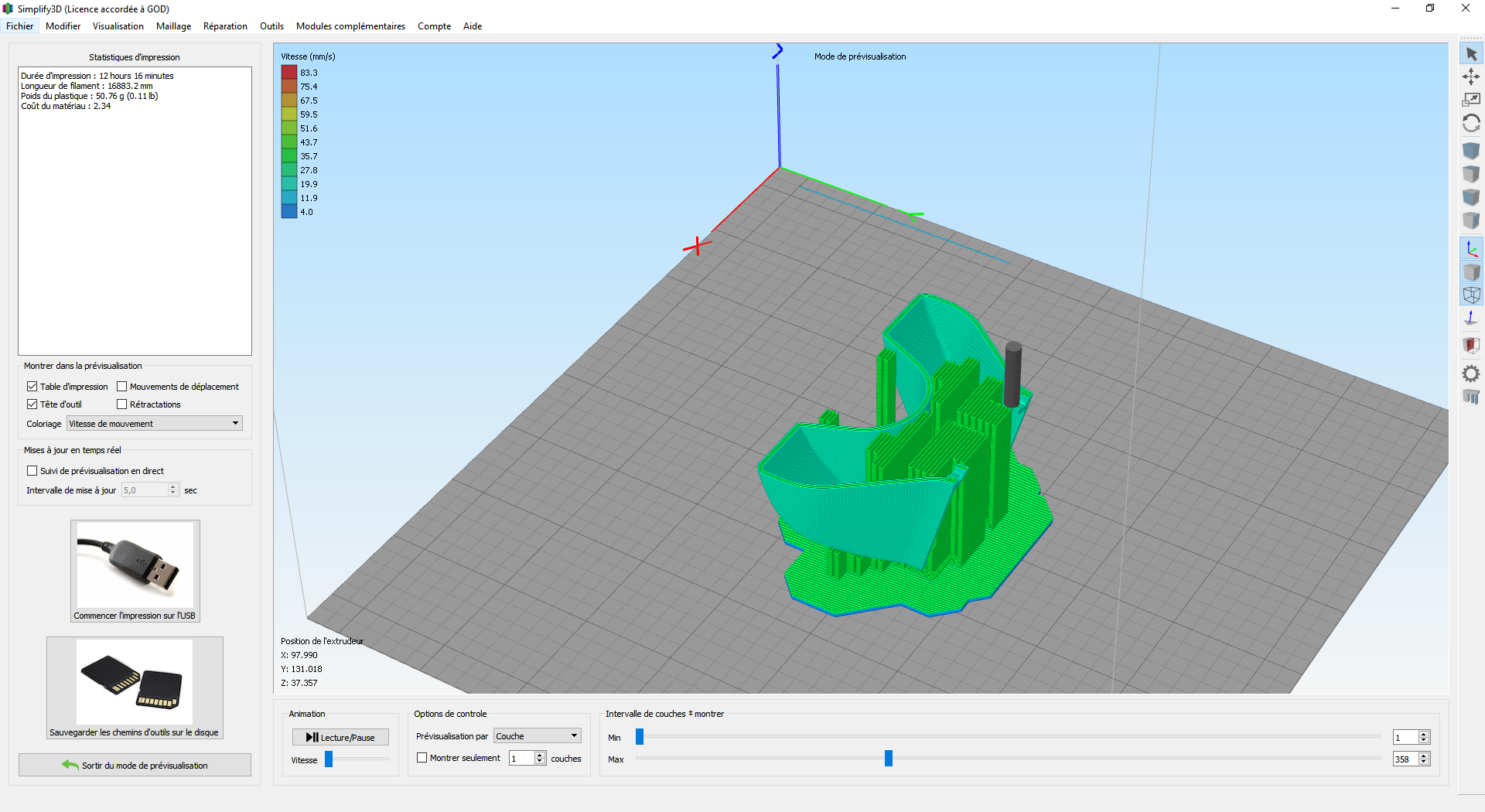The image size is (1485, 812).
Task: Open the Coloriage dropdown
Action: click(x=155, y=424)
